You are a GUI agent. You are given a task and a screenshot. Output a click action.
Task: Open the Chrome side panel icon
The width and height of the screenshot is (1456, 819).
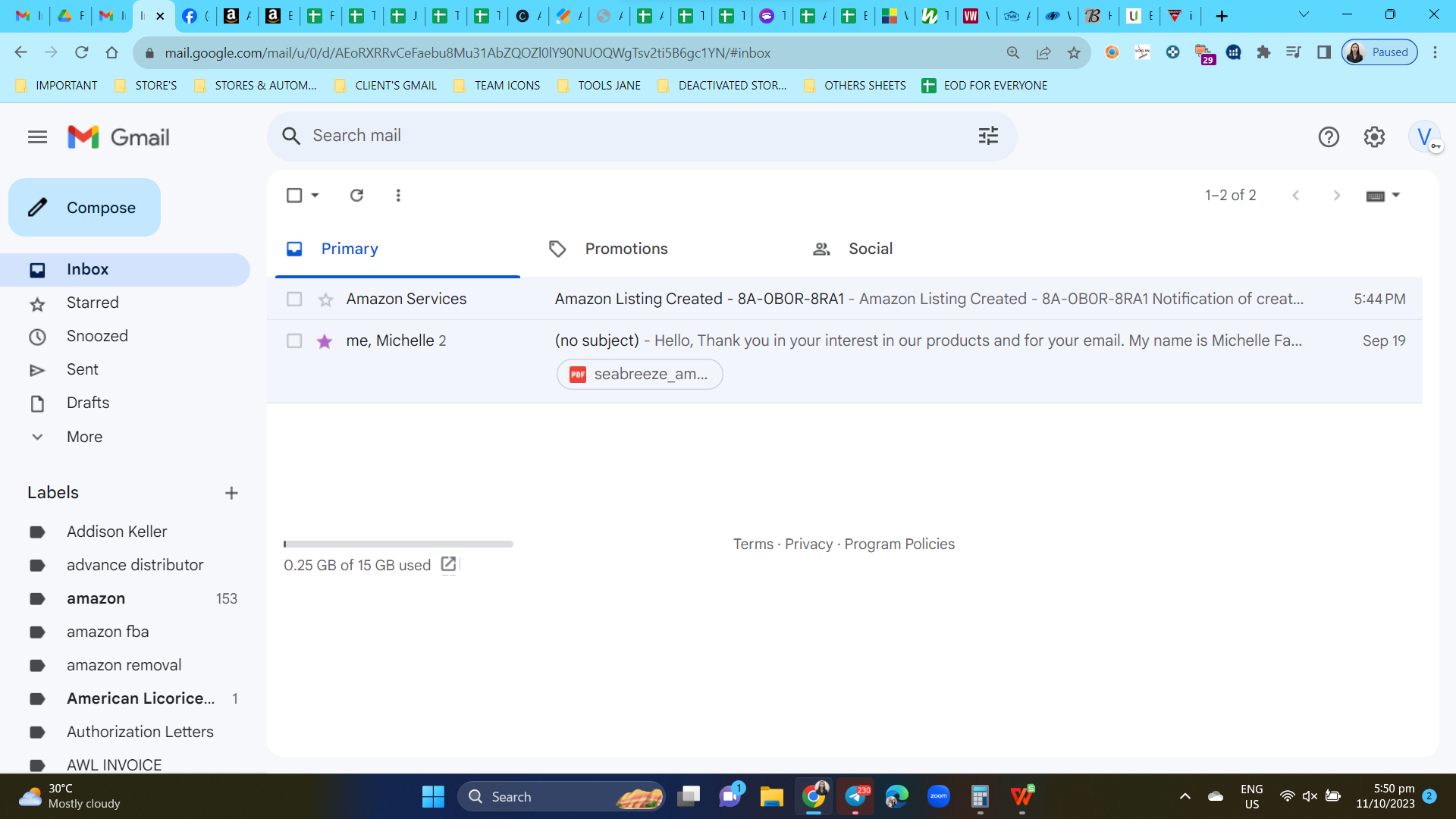[x=1324, y=52]
